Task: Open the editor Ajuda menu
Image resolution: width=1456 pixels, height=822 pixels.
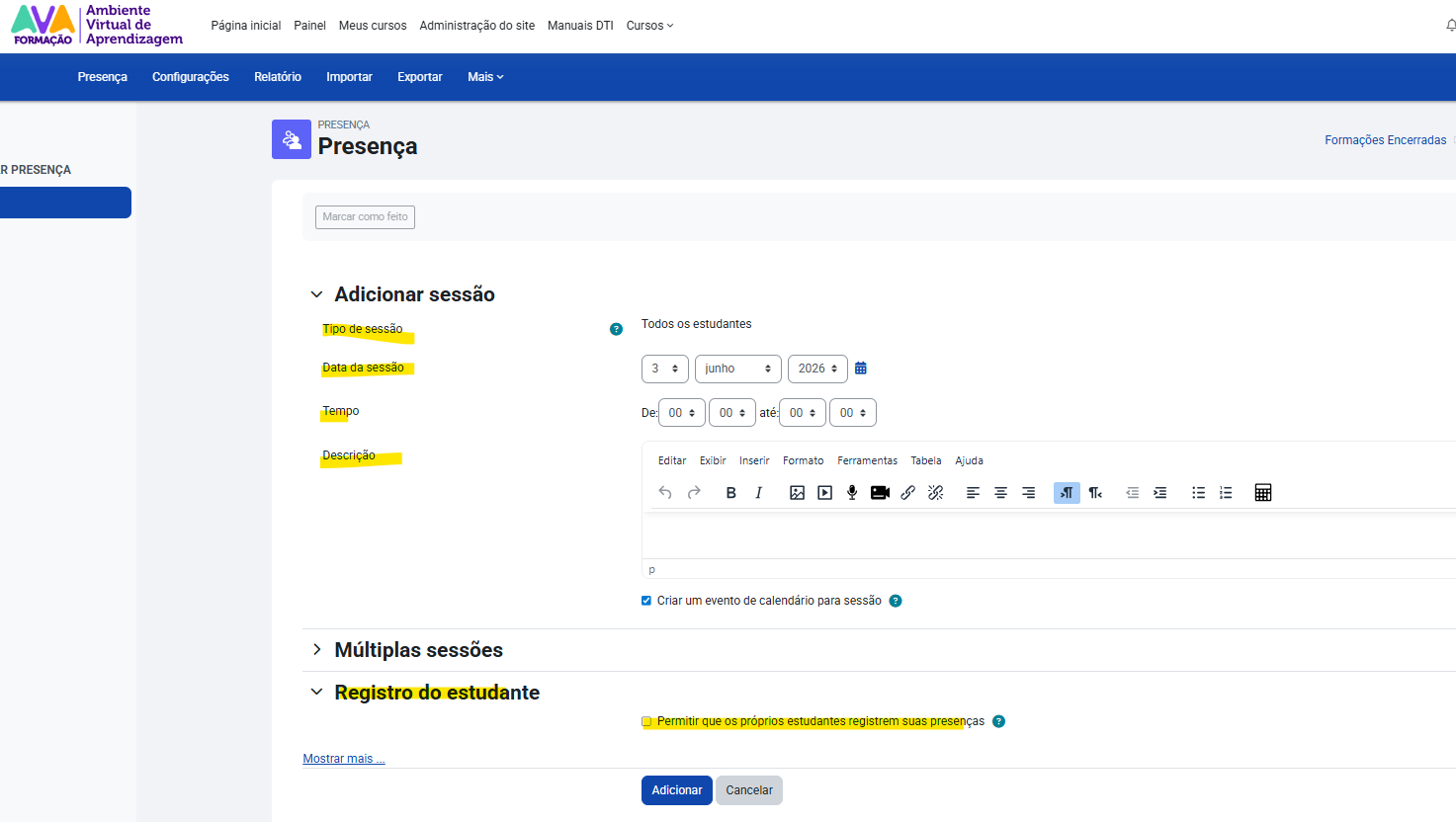Action: 969,460
